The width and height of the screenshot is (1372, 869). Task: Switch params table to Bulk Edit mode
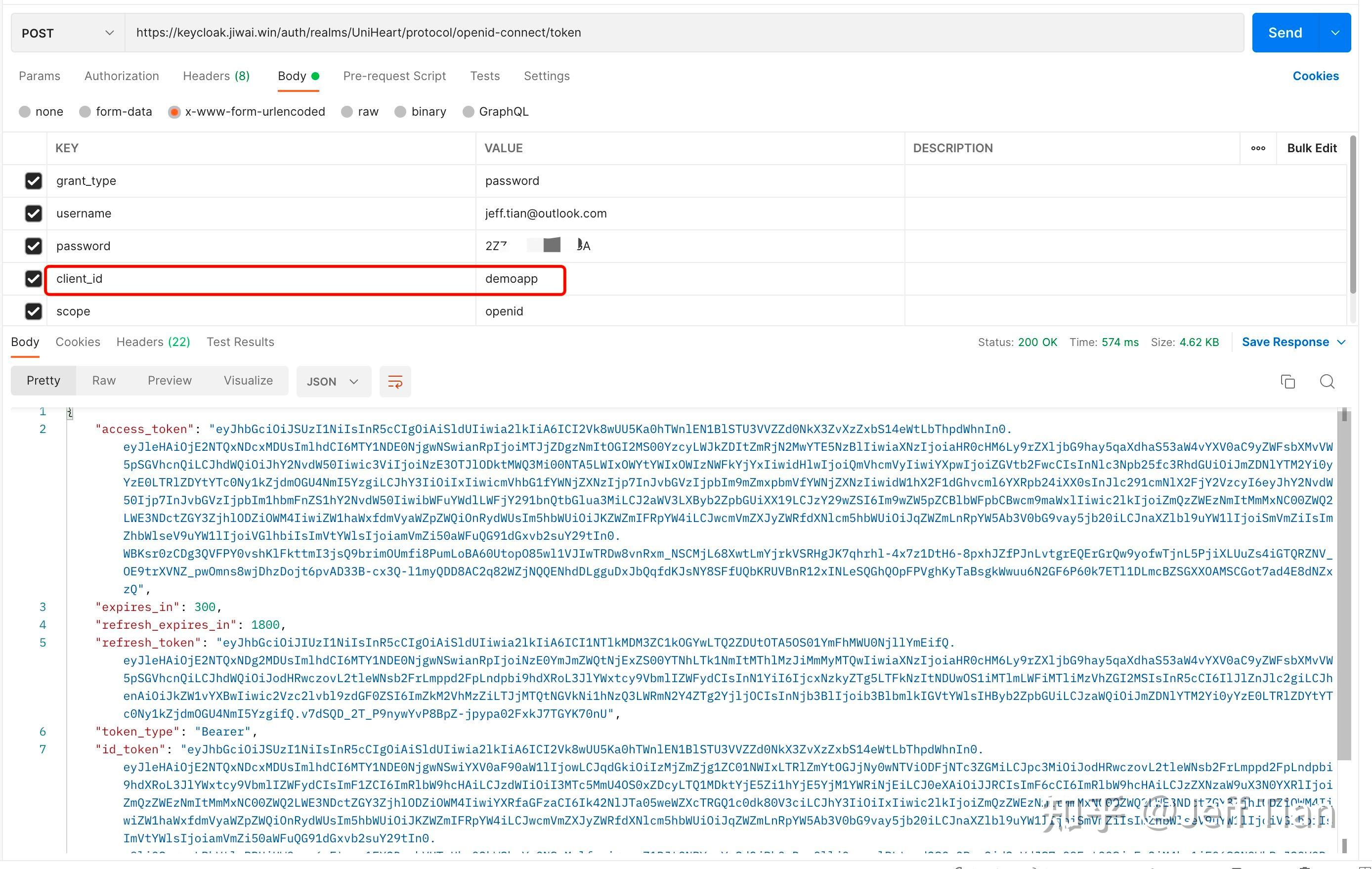coord(1312,148)
